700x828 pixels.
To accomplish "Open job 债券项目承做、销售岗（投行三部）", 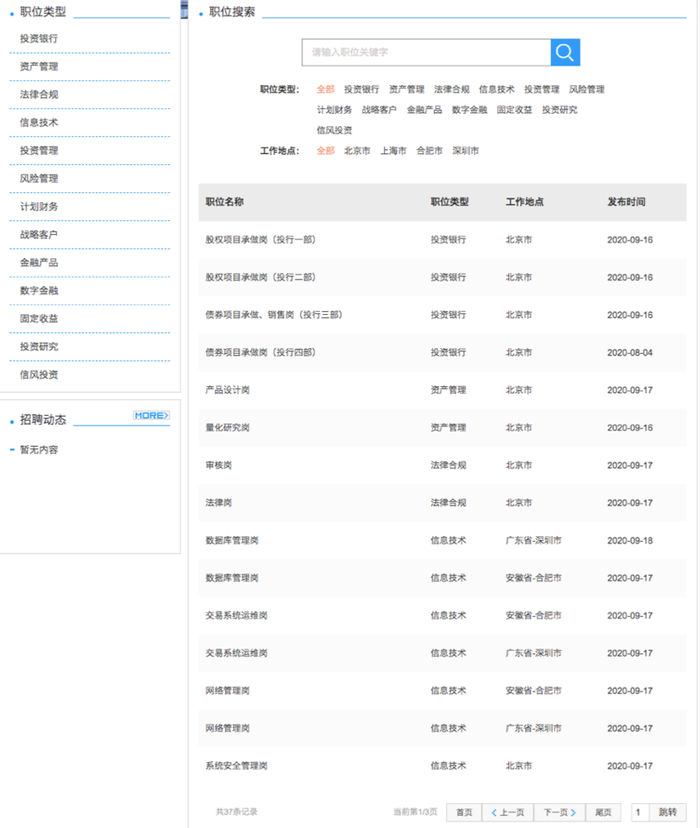I will (274, 315).
